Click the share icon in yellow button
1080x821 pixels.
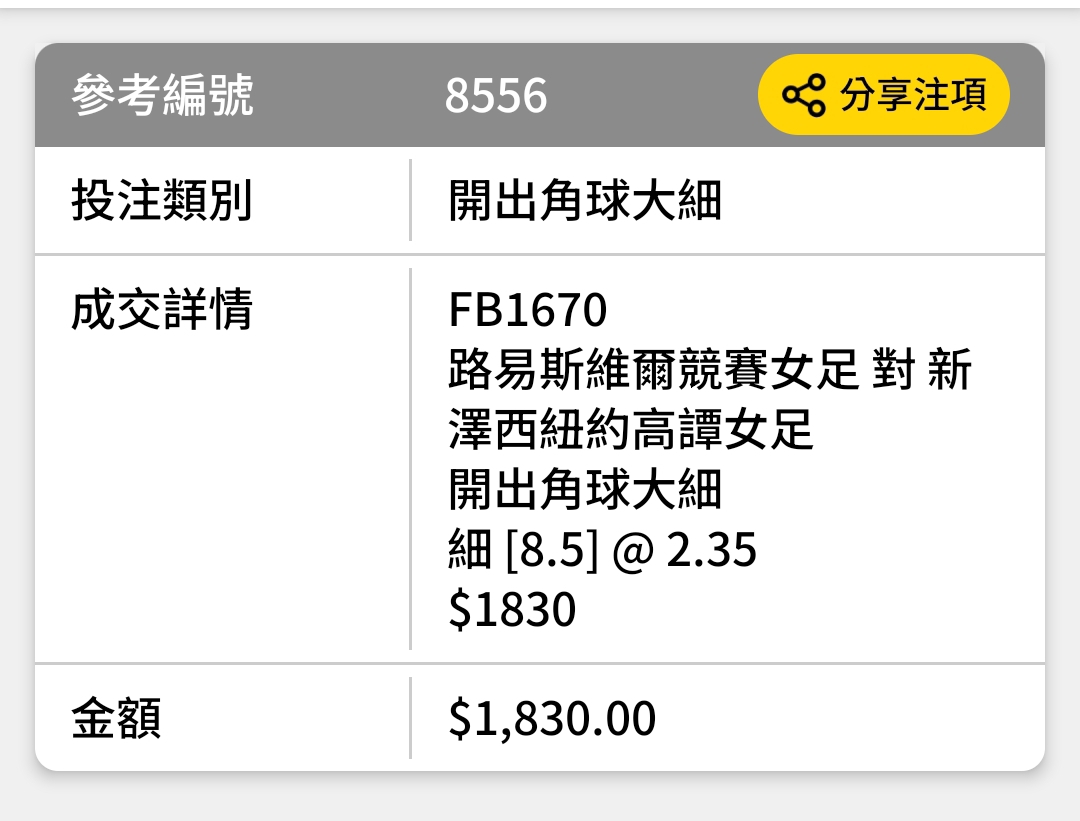click(x=803, y=95)
